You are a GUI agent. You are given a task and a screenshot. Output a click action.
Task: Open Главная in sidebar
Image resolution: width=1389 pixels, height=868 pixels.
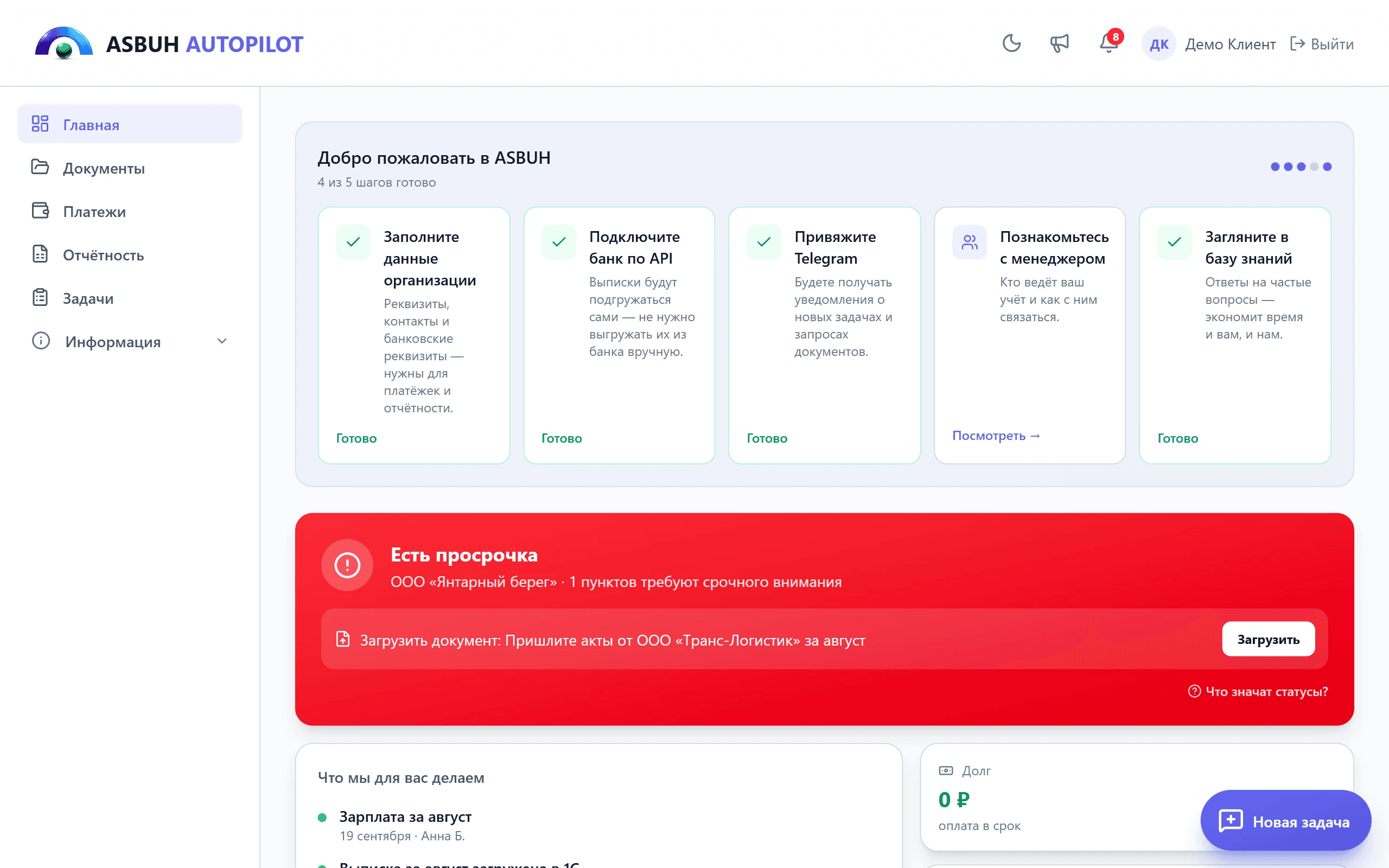pyautogui.click(x=130, y=124)
